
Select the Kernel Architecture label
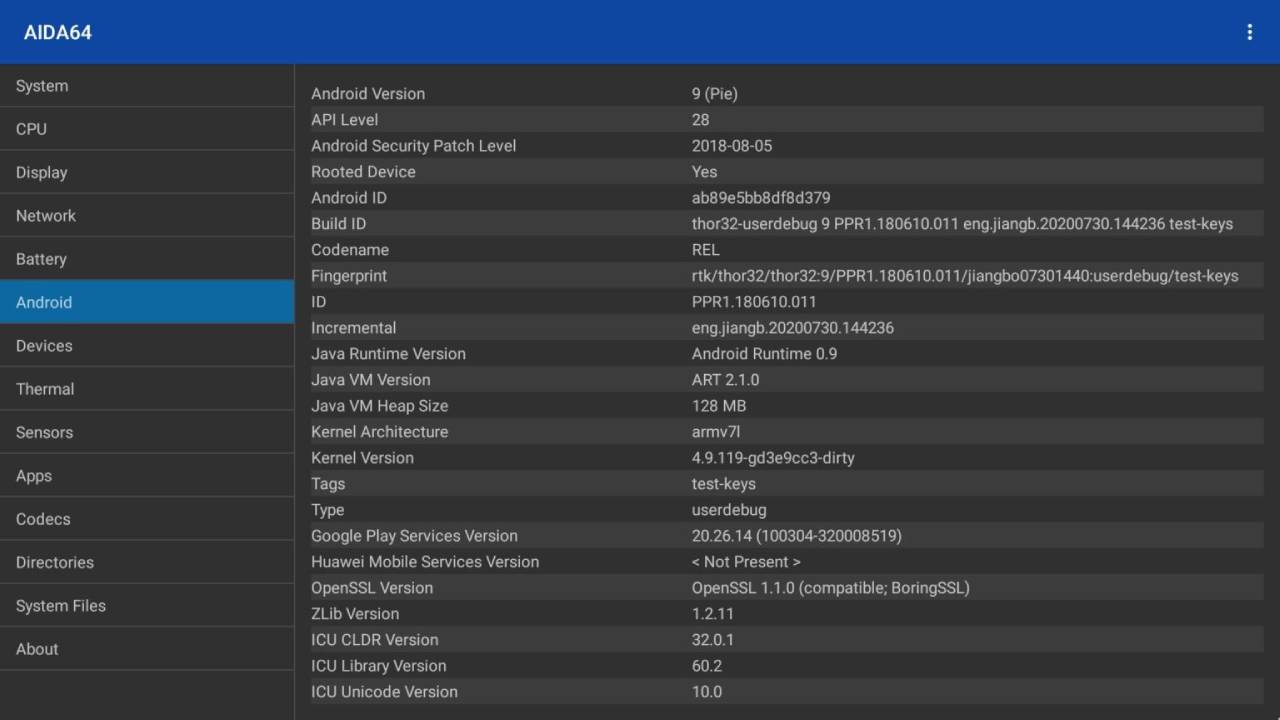(x=379, y=432)
